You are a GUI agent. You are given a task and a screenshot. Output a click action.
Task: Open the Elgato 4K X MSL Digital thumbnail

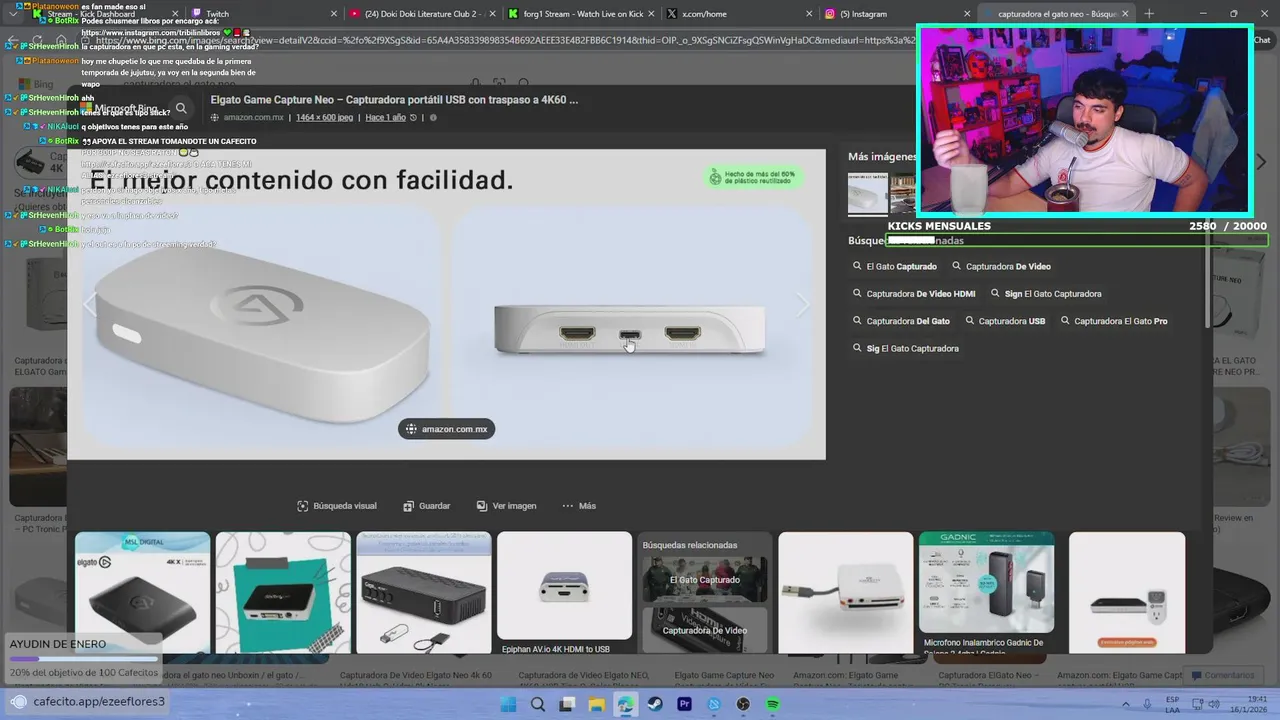click(x=143, y=592)
